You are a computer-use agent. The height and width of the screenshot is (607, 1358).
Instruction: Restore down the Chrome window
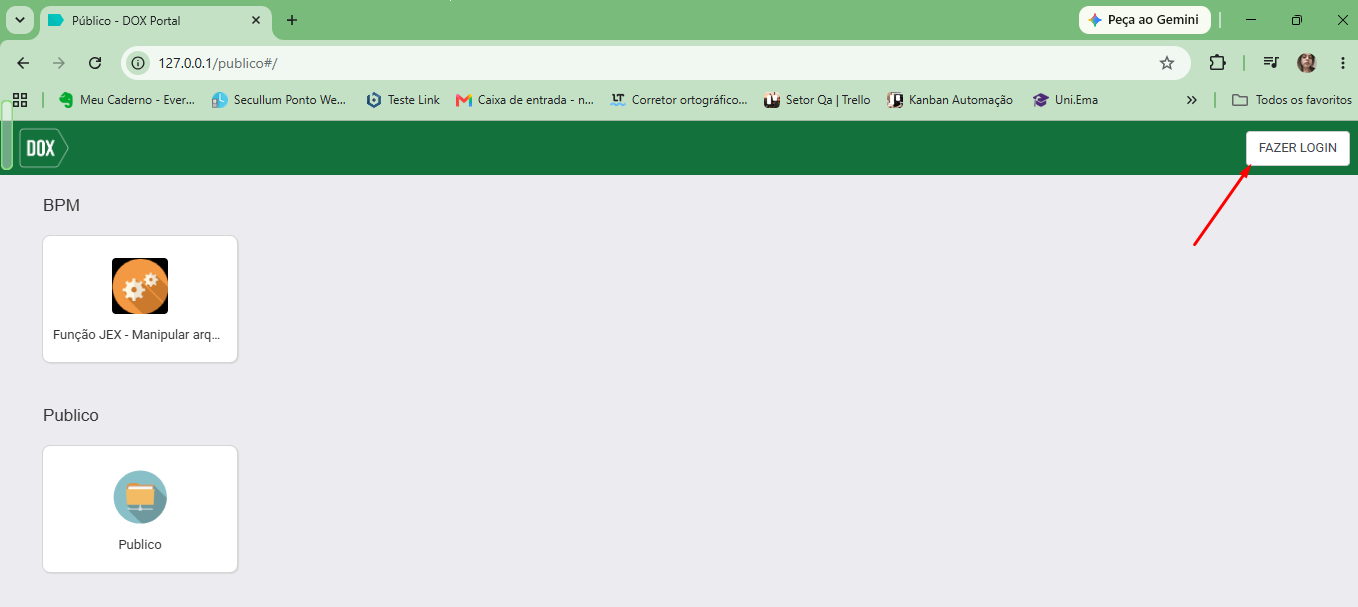pyautogui.click(x=1296, y=20)
